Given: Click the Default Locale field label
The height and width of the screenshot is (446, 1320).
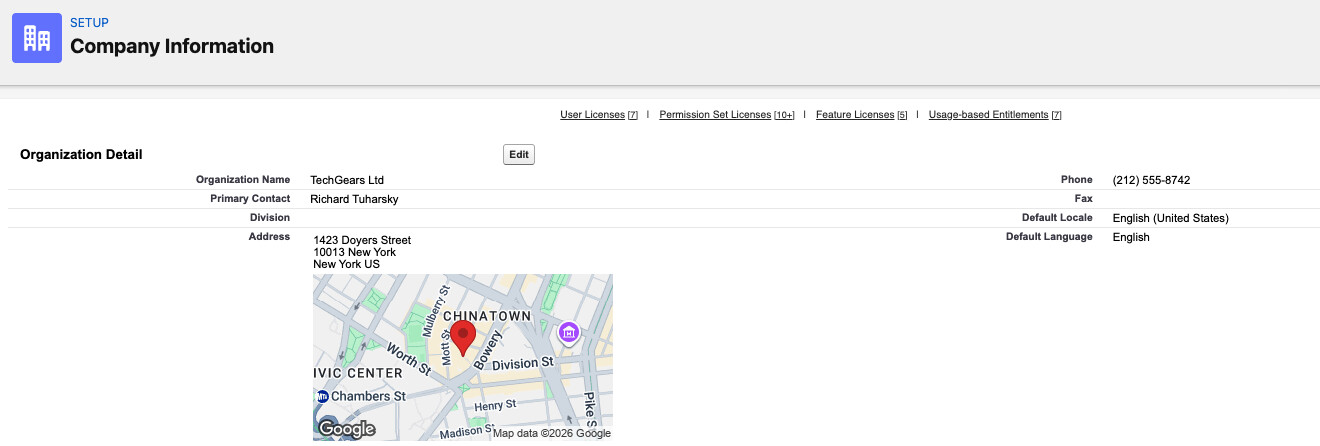Looking at the screenshot, I should [x=1057, y=218].
